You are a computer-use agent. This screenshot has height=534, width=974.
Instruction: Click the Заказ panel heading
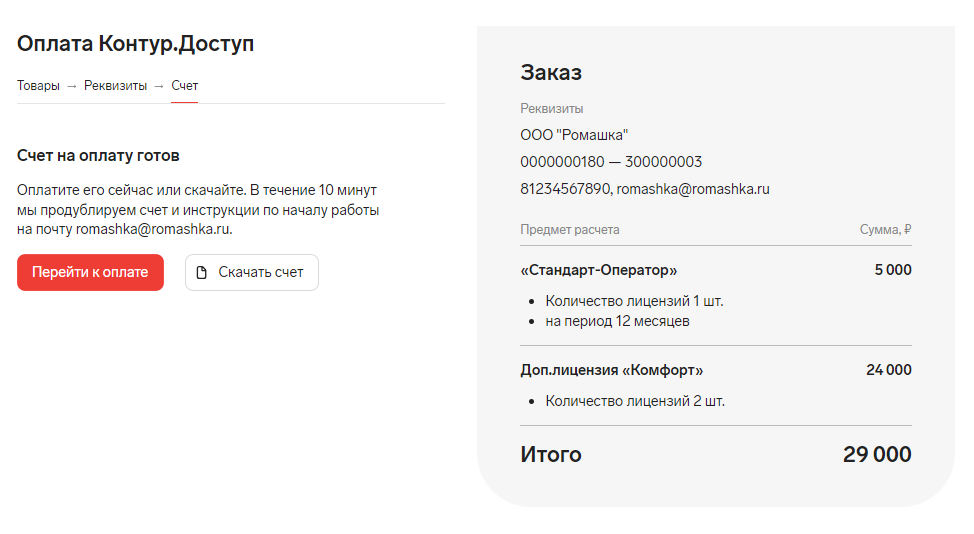click(551, 73)
